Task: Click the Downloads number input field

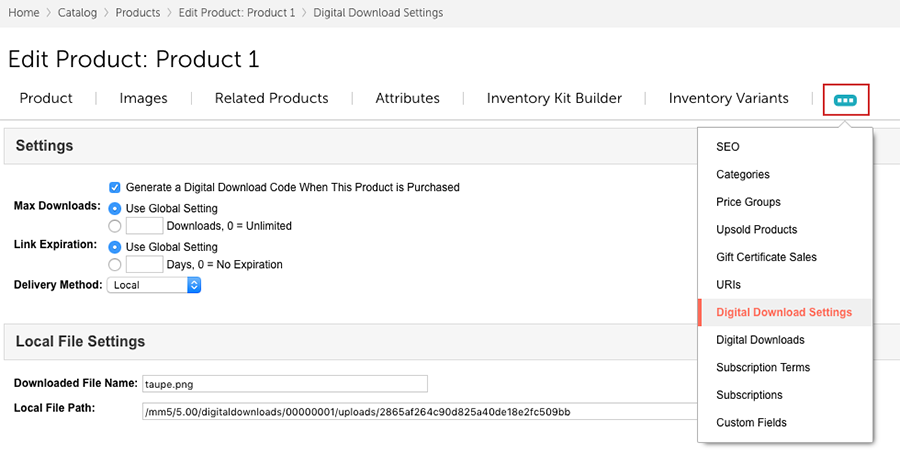Action: pos(145,226)
